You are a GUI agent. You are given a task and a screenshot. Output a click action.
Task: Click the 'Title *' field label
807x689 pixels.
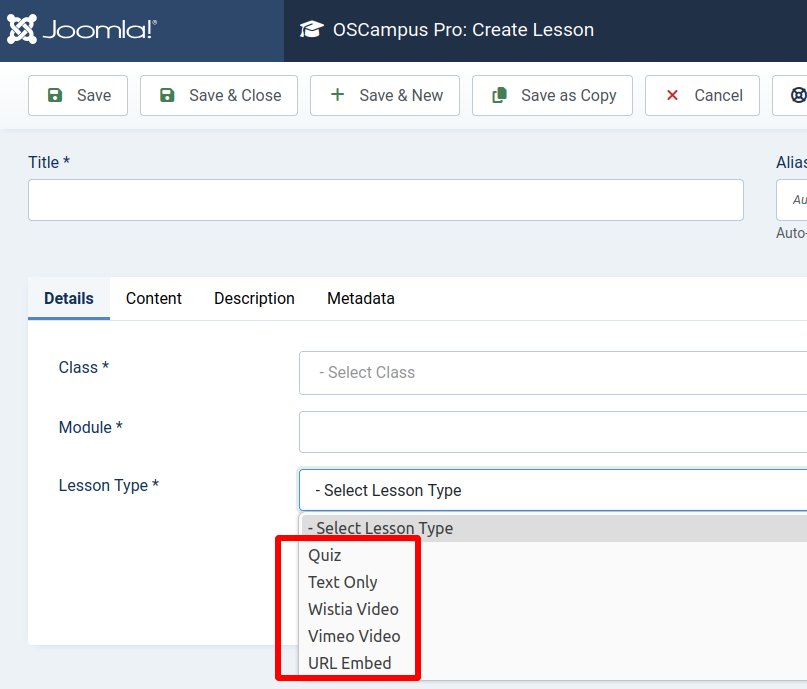point(49,162)
